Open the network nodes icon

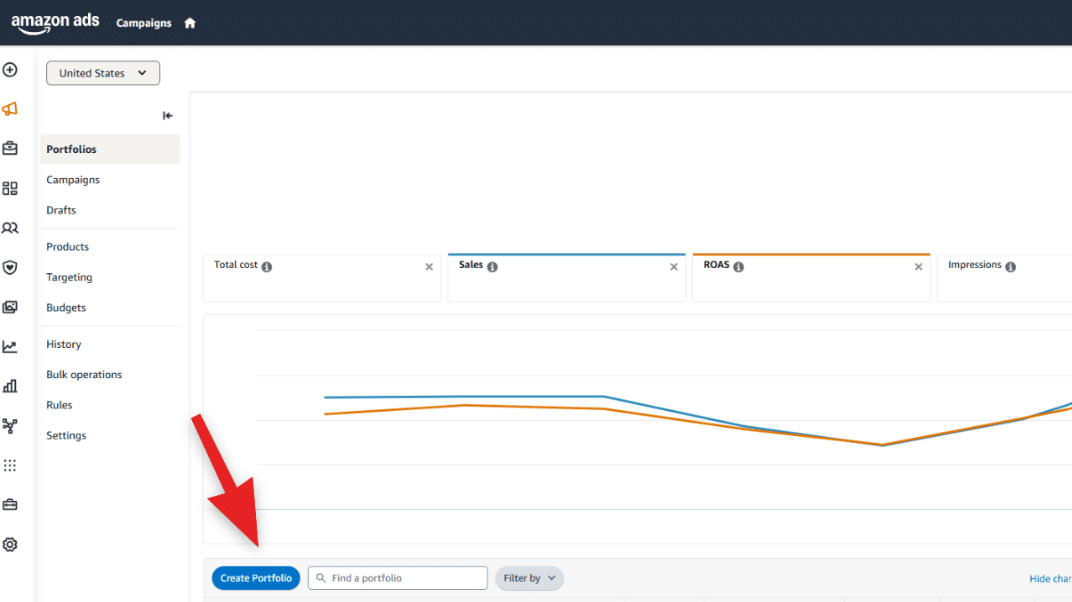point(10,426)
